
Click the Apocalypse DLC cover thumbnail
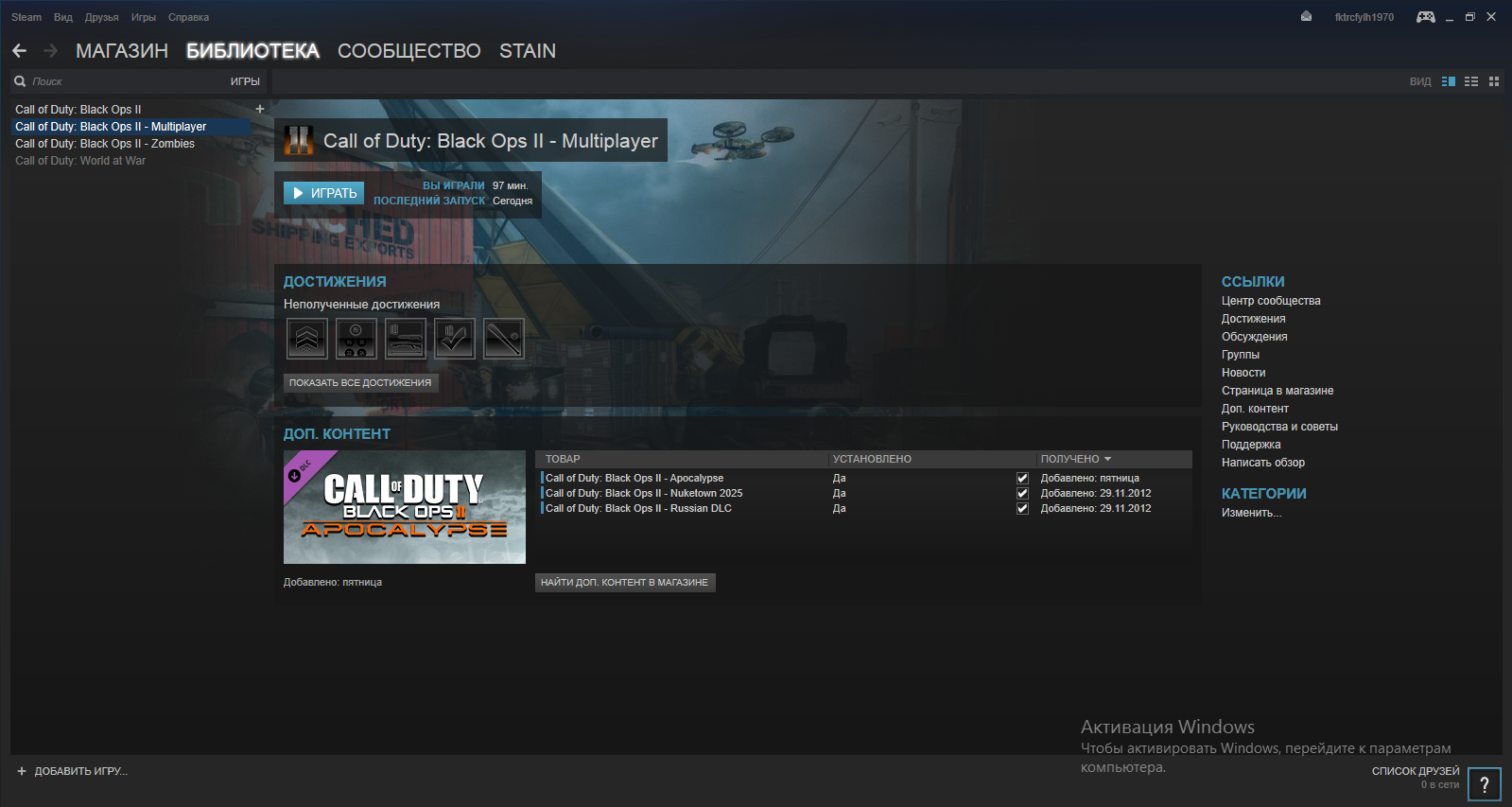pyautogui.click(x=405, y=507)
